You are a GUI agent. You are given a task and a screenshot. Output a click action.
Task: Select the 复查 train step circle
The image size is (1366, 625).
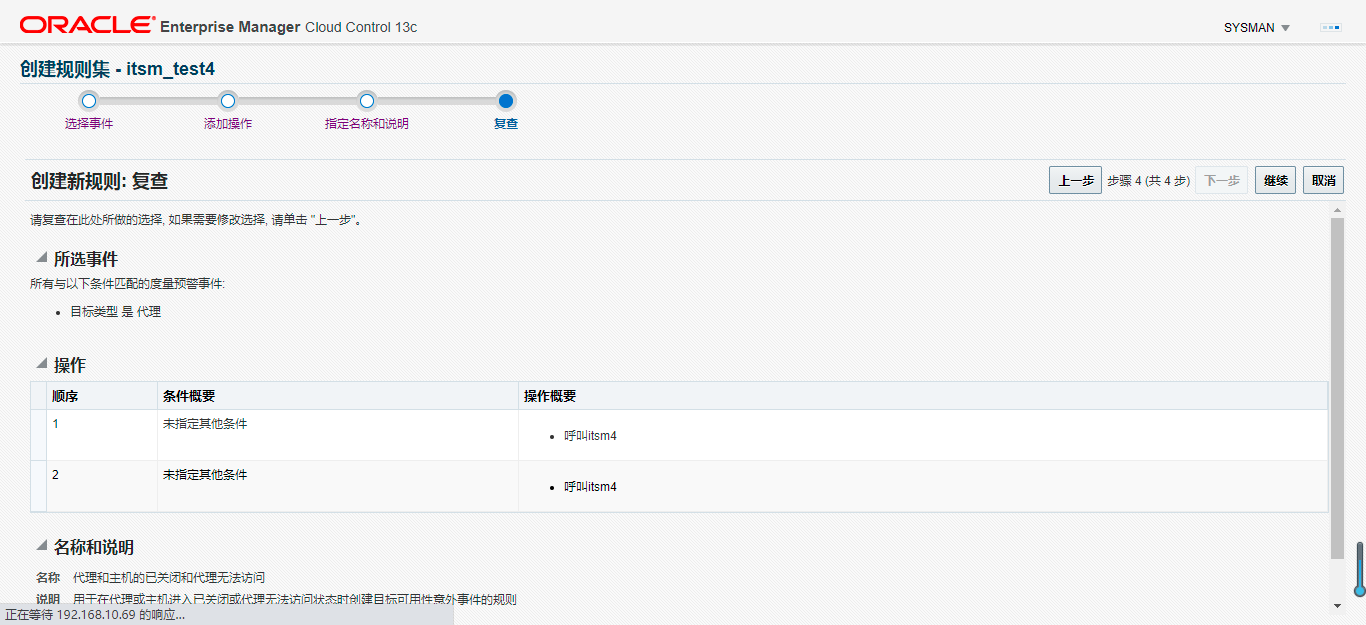point(506,100)
